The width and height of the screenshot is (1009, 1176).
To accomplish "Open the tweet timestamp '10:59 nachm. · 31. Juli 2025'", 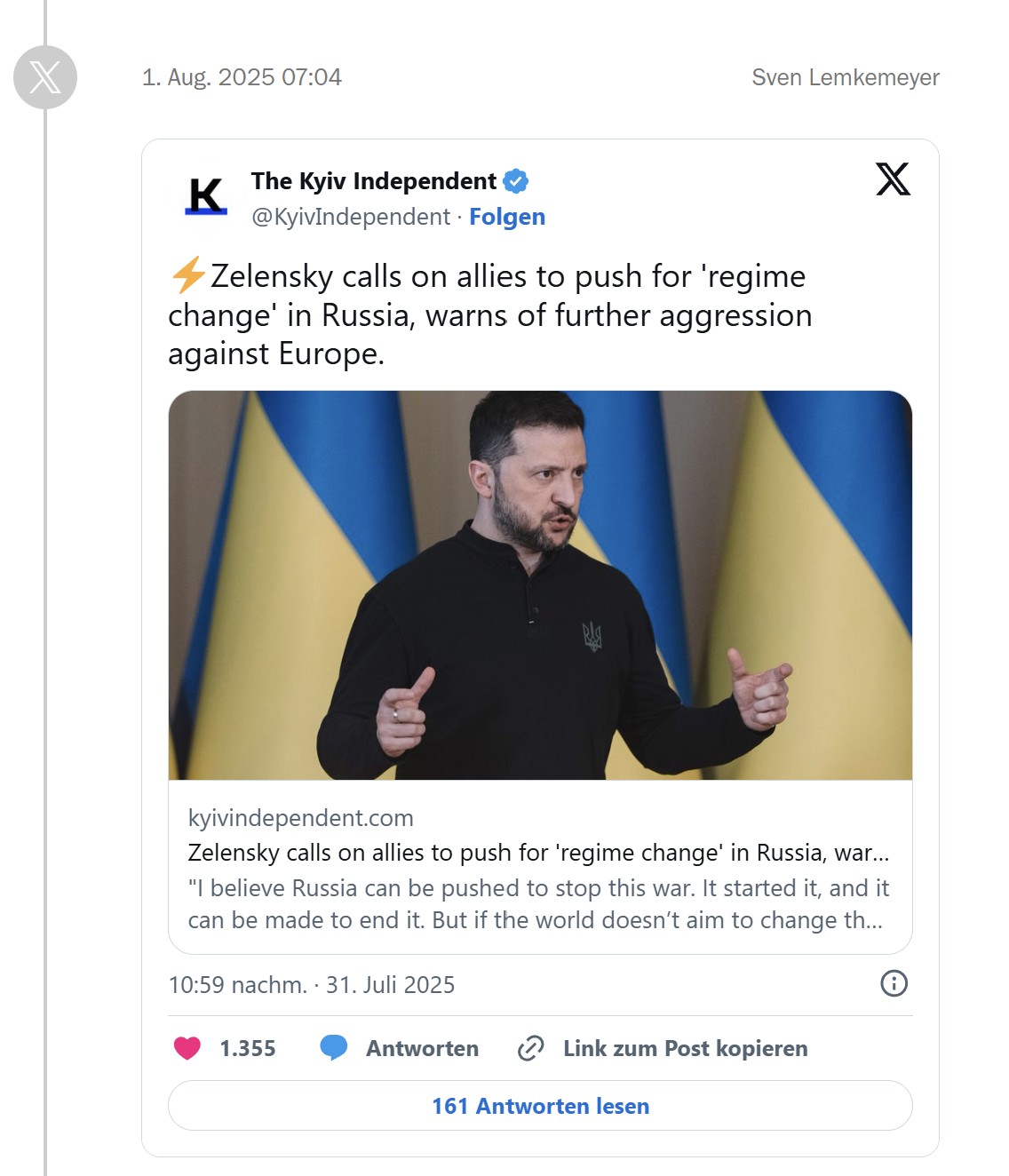I will (x=311, y=984).
